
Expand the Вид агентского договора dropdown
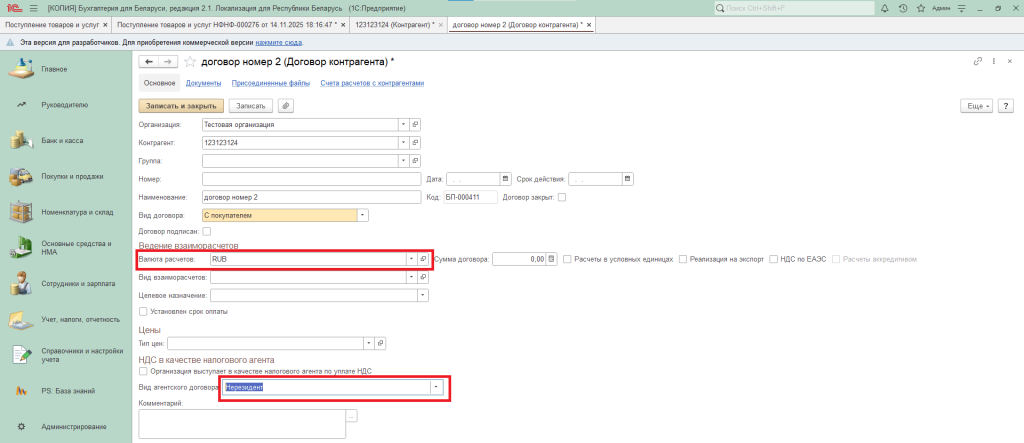click(435, 387)
